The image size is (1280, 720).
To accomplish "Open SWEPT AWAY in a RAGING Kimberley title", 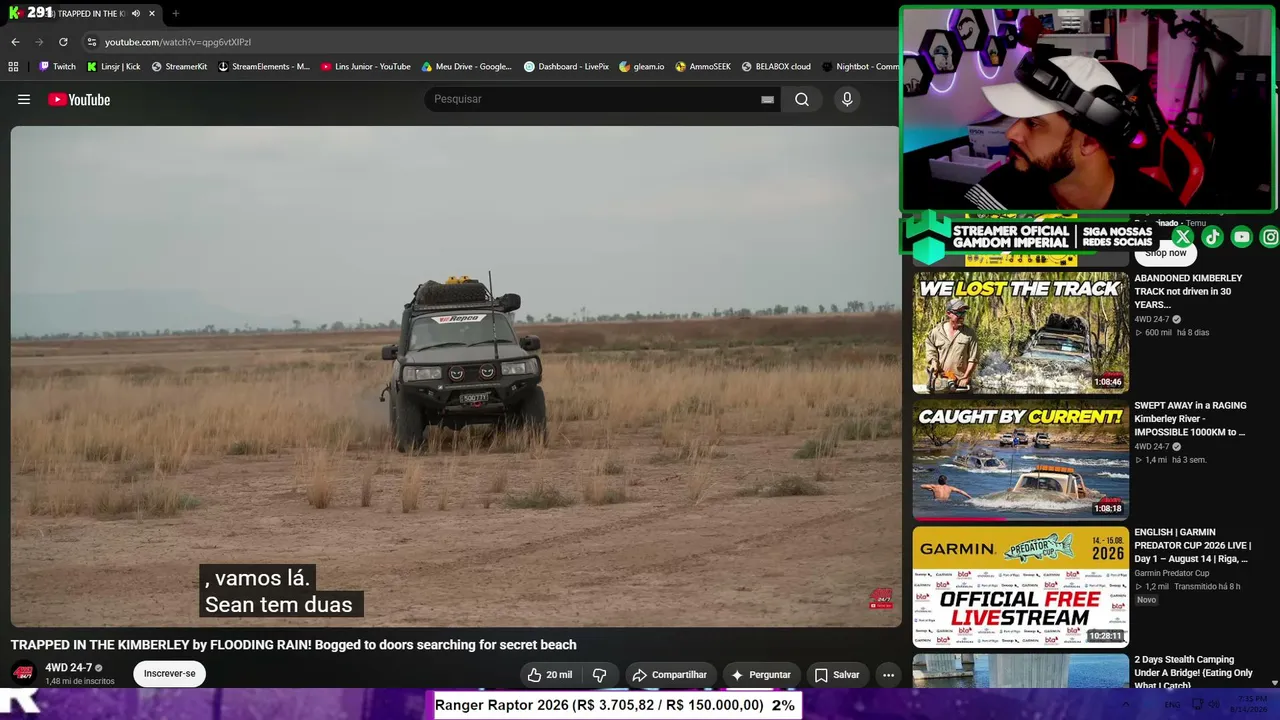I will (1190, 419).
